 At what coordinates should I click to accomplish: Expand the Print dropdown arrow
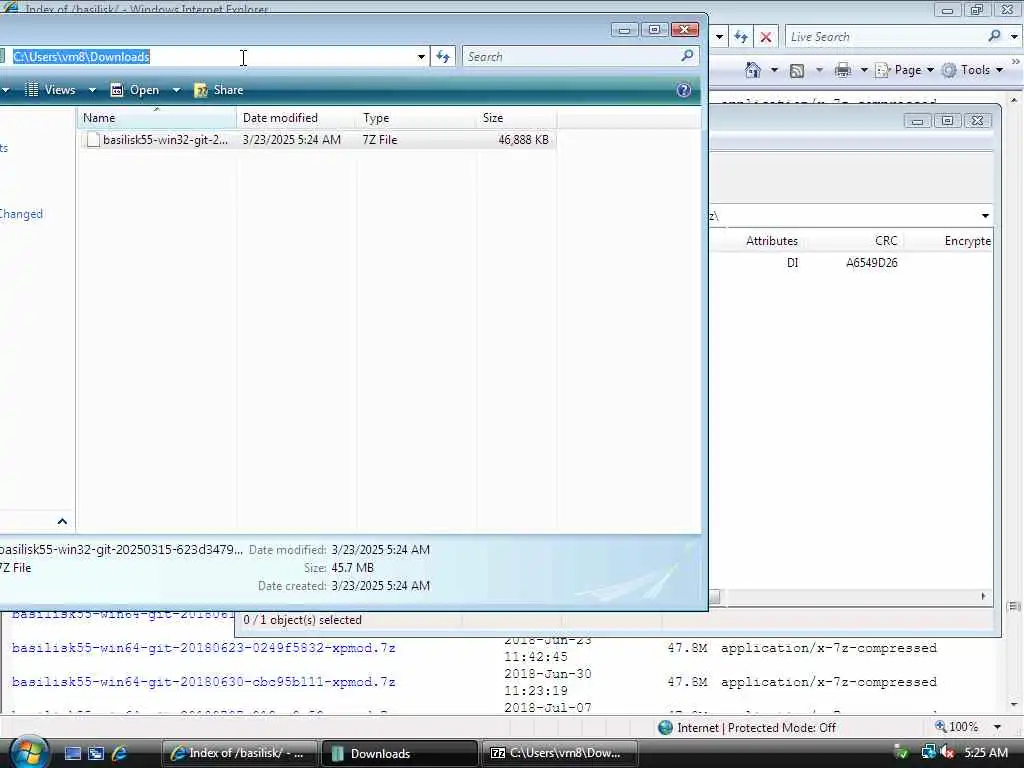click(x=863, y=70)
